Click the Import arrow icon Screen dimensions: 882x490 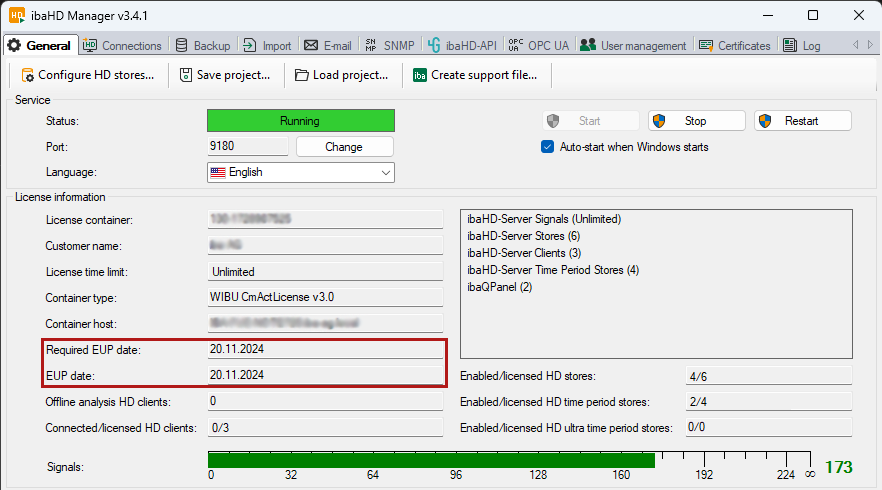[249, 46]
